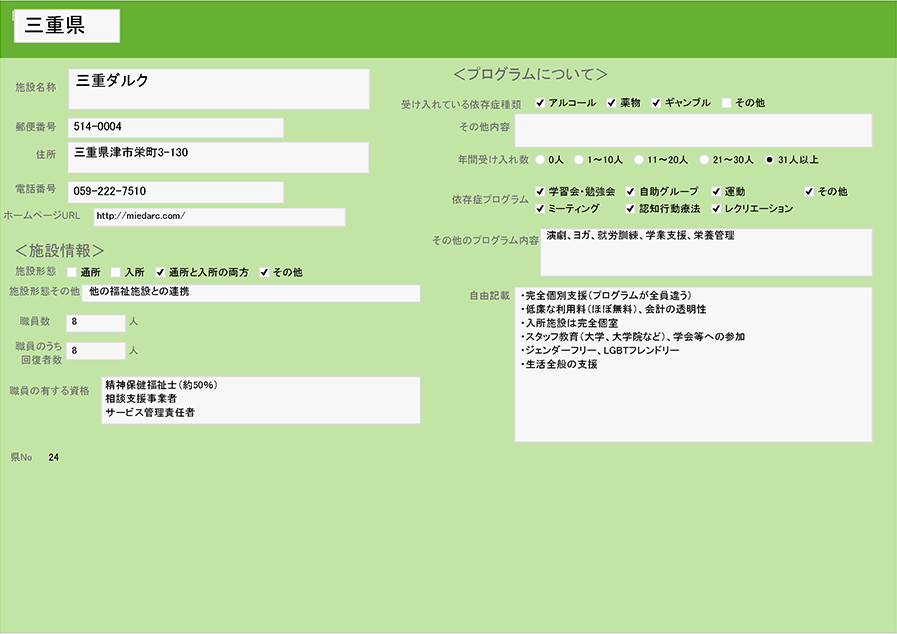Toggle the ギャンブル checkbox

[657, 103]
